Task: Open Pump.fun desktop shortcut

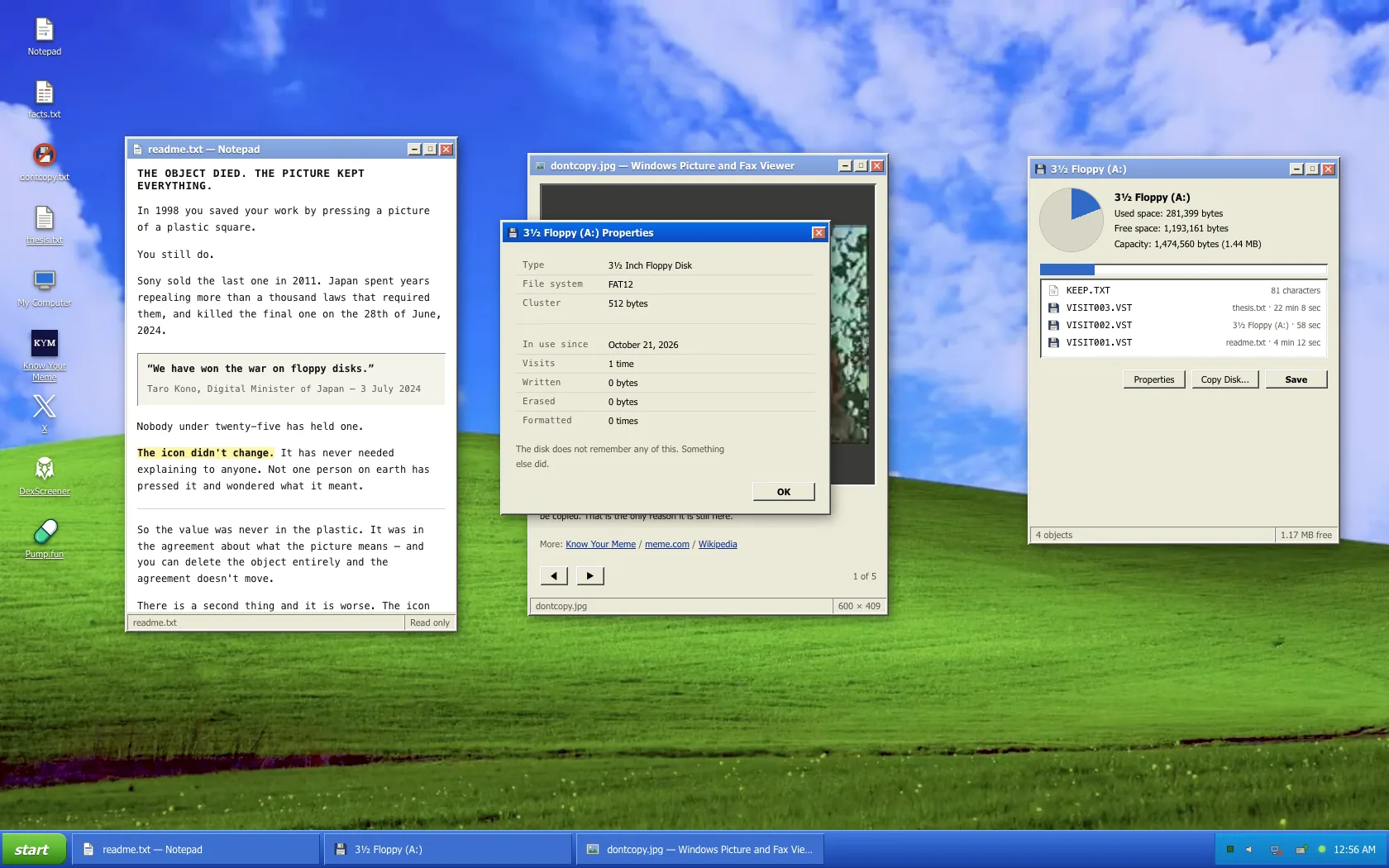Action: click(x=45, y=539)
